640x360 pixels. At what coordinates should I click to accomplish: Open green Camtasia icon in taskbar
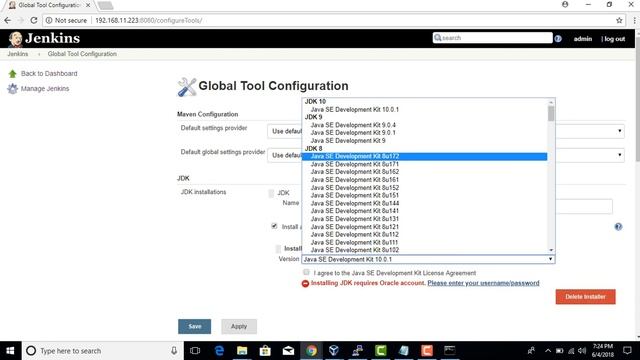point(380,351)
